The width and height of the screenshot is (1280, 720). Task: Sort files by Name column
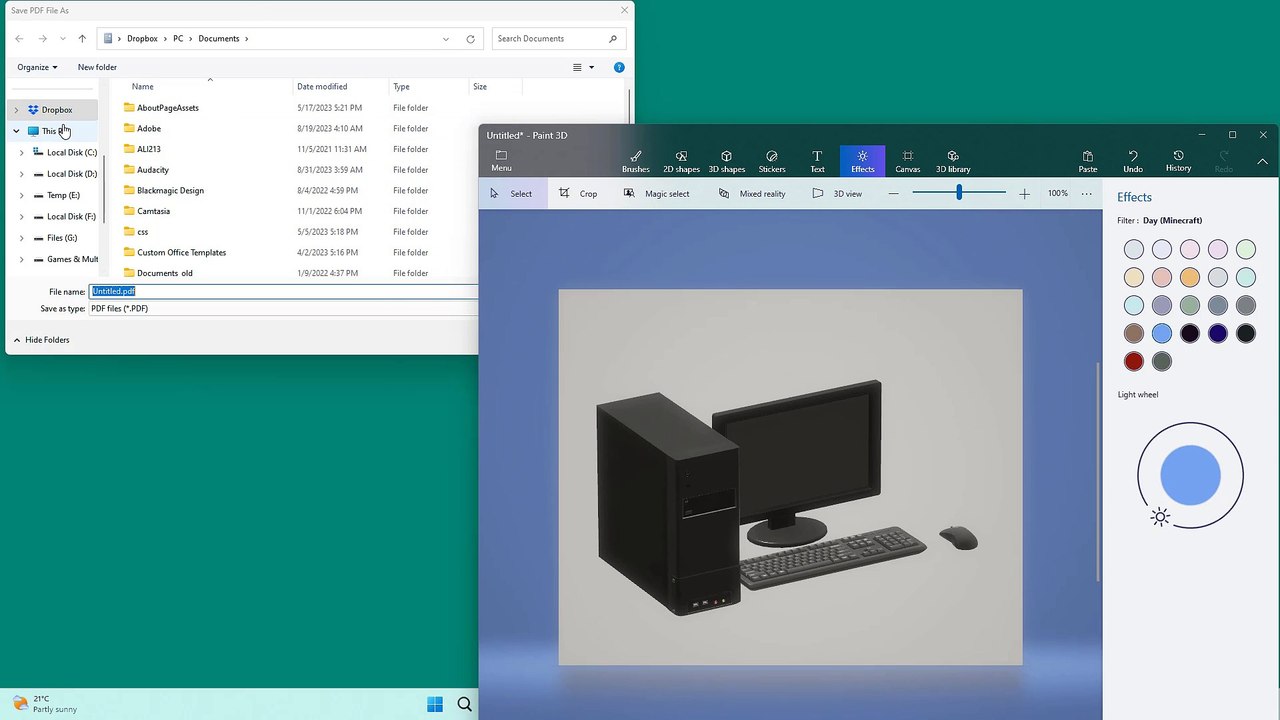143,87
